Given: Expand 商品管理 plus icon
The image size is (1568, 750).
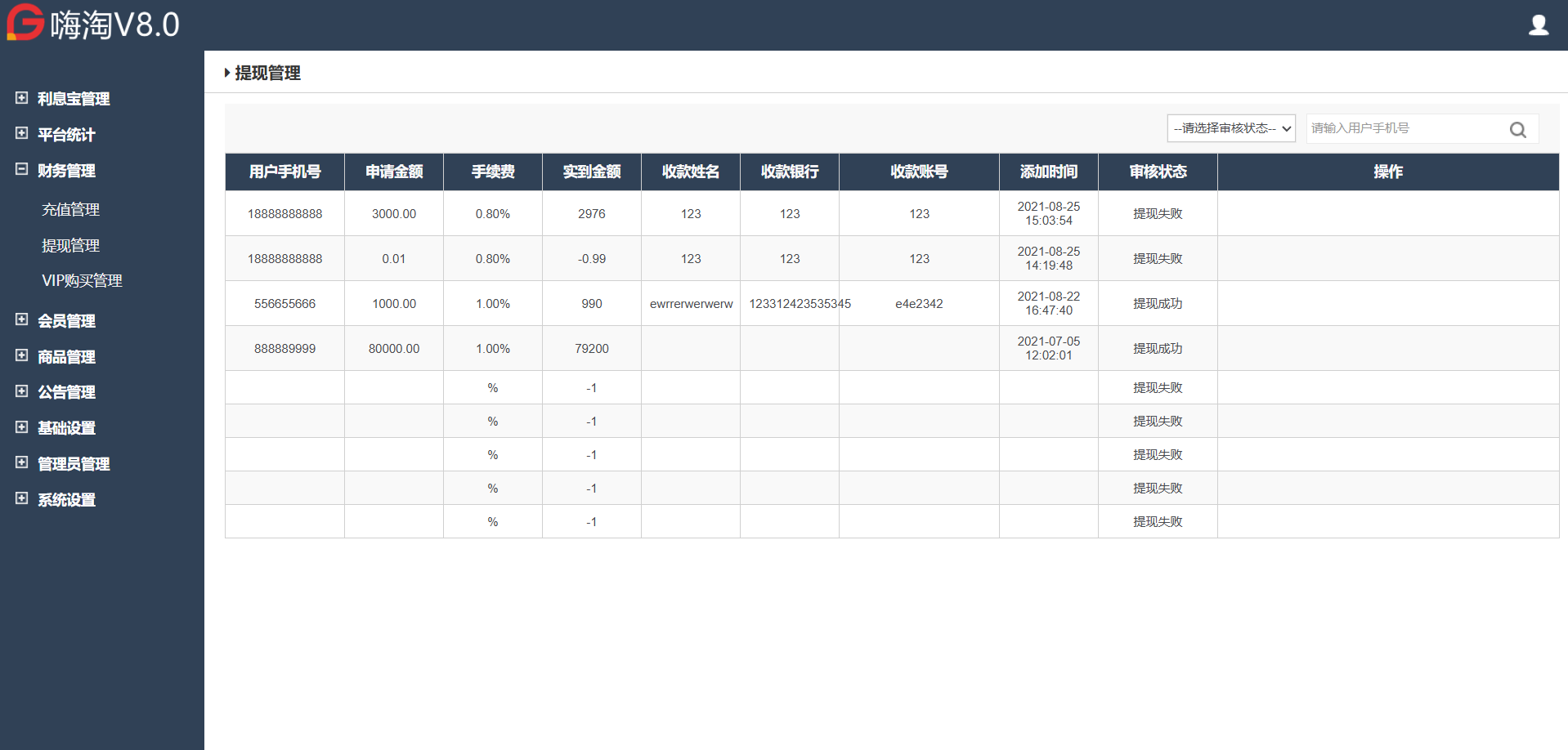Looking at the screenshot, I should coord(22,355).
